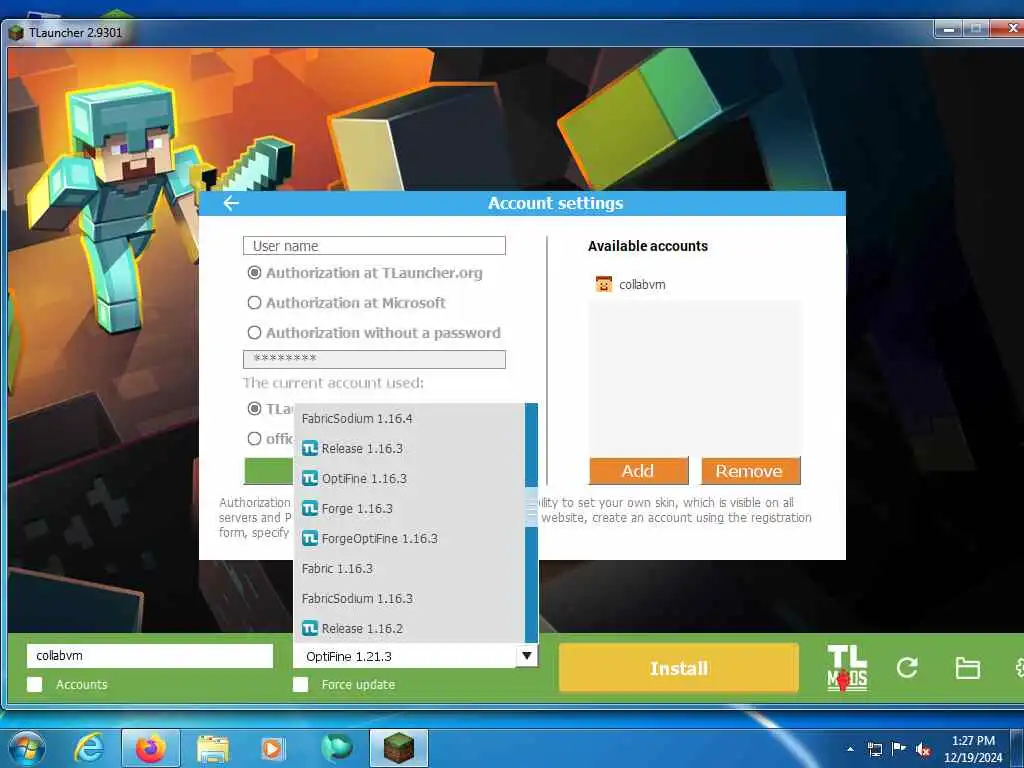Choose Release 1.16.2 from the list
1024x768 pixels.
(x=409, y=628)
